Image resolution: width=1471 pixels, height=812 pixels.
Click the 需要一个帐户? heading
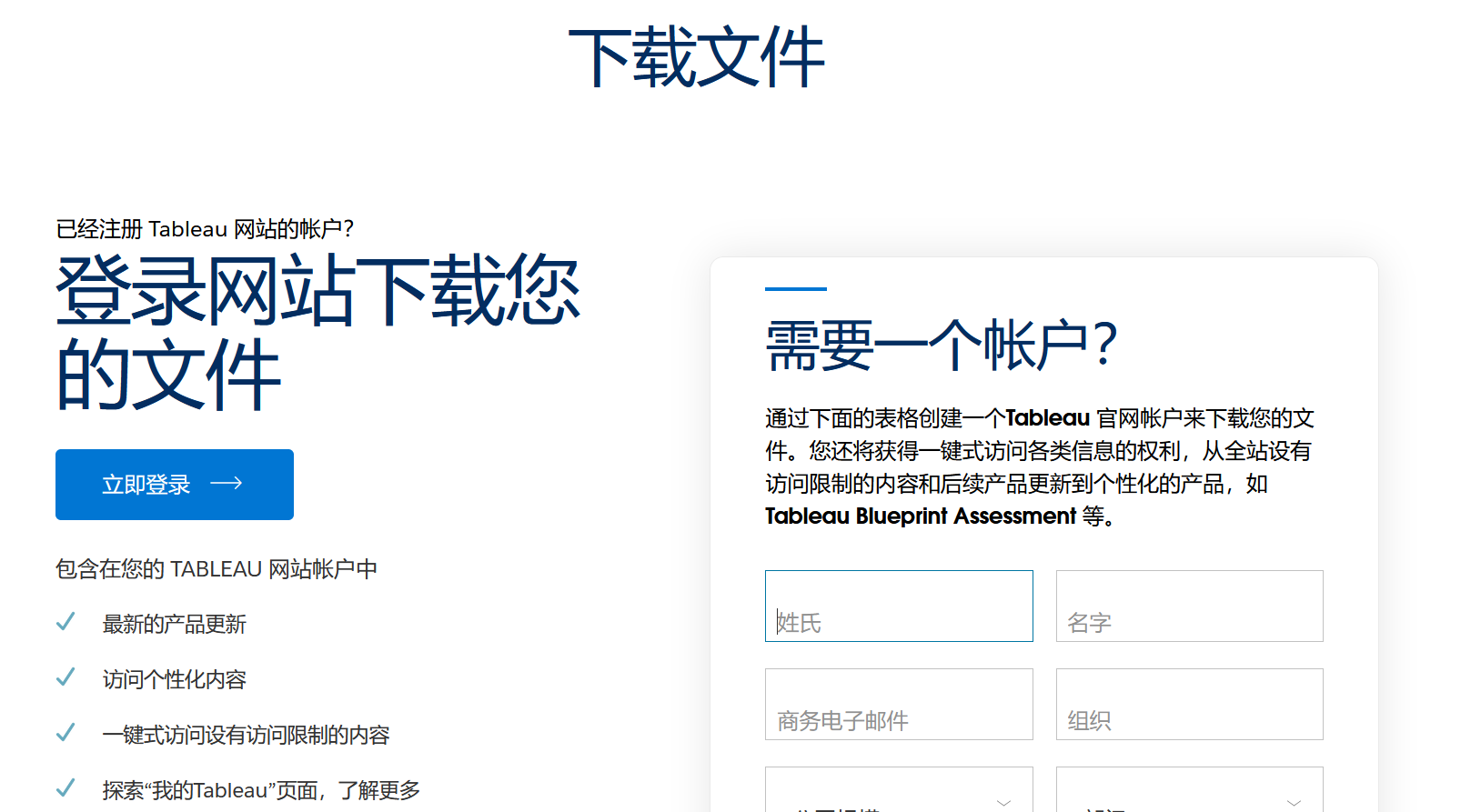pyautogui.click(x=942, y=346)
